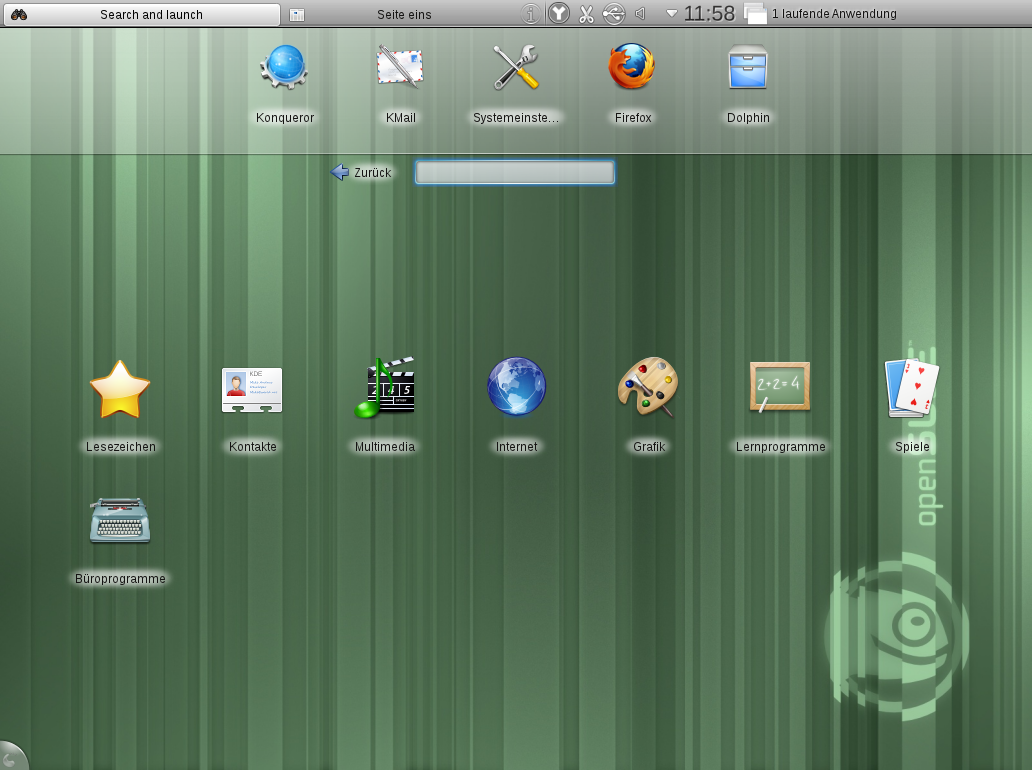Image resolution: width=1032 pixels, height=770 pixels.
Task: Focus the application search text field
Action: 515,173
